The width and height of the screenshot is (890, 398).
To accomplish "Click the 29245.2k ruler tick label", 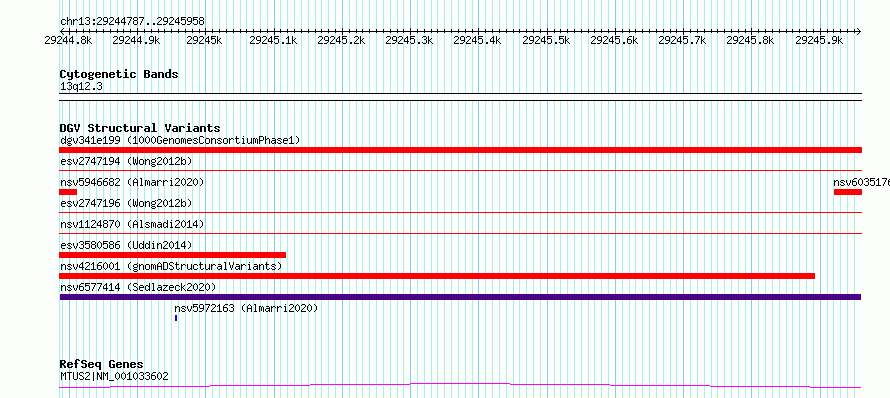I will click(341, 40).
